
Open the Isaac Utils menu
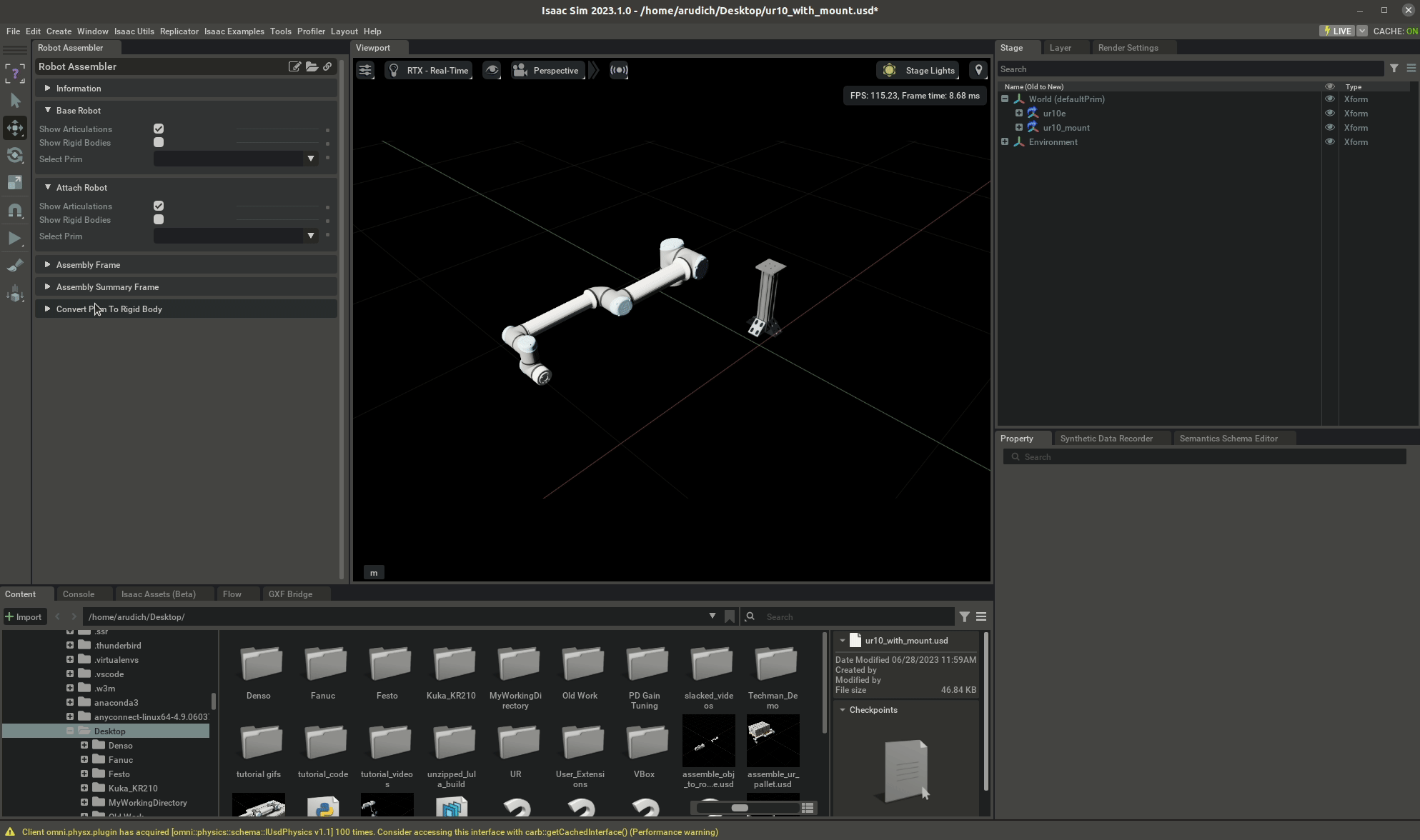point(134,31)
